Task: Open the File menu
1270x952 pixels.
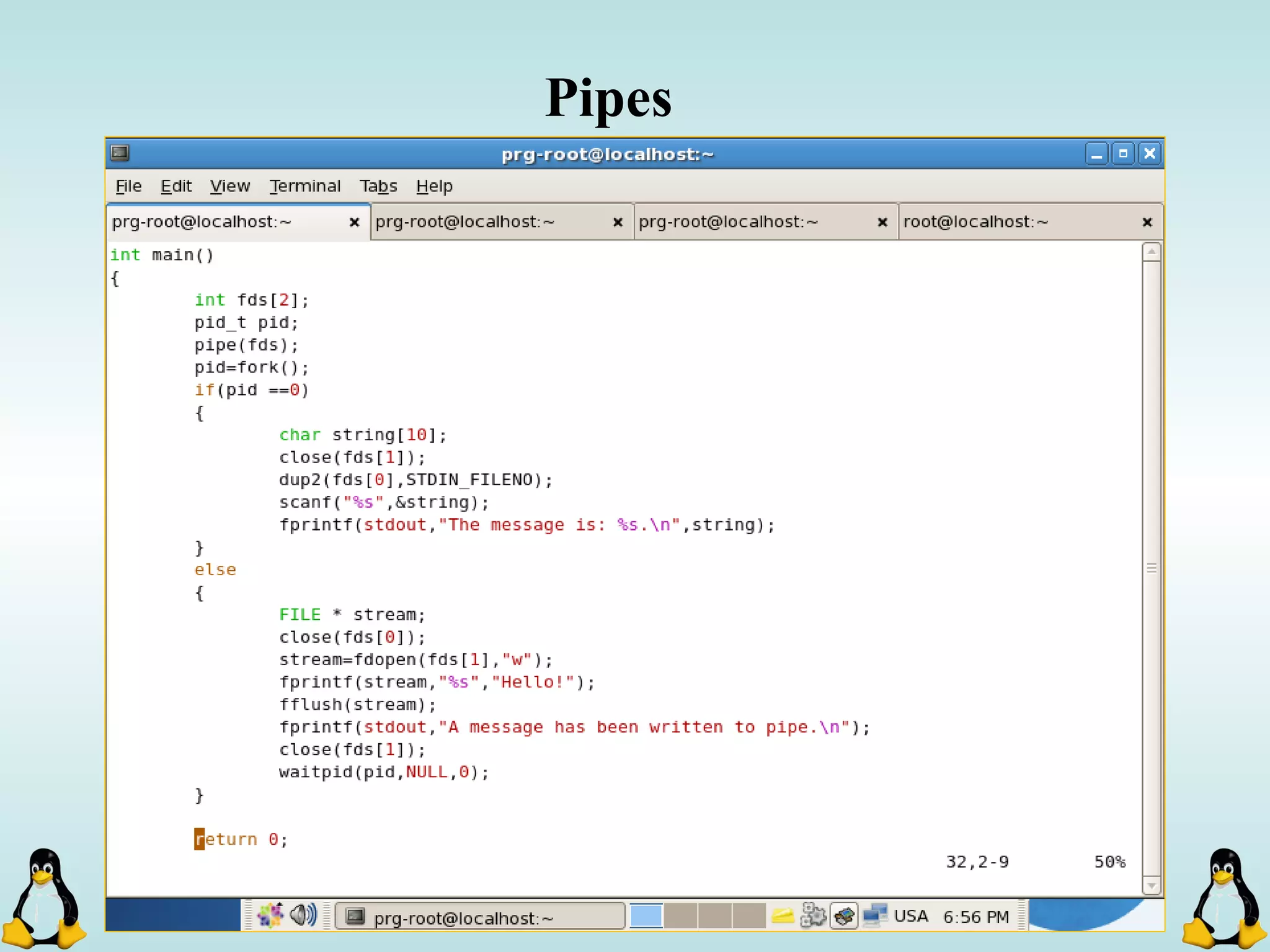Action: point(128,186)
